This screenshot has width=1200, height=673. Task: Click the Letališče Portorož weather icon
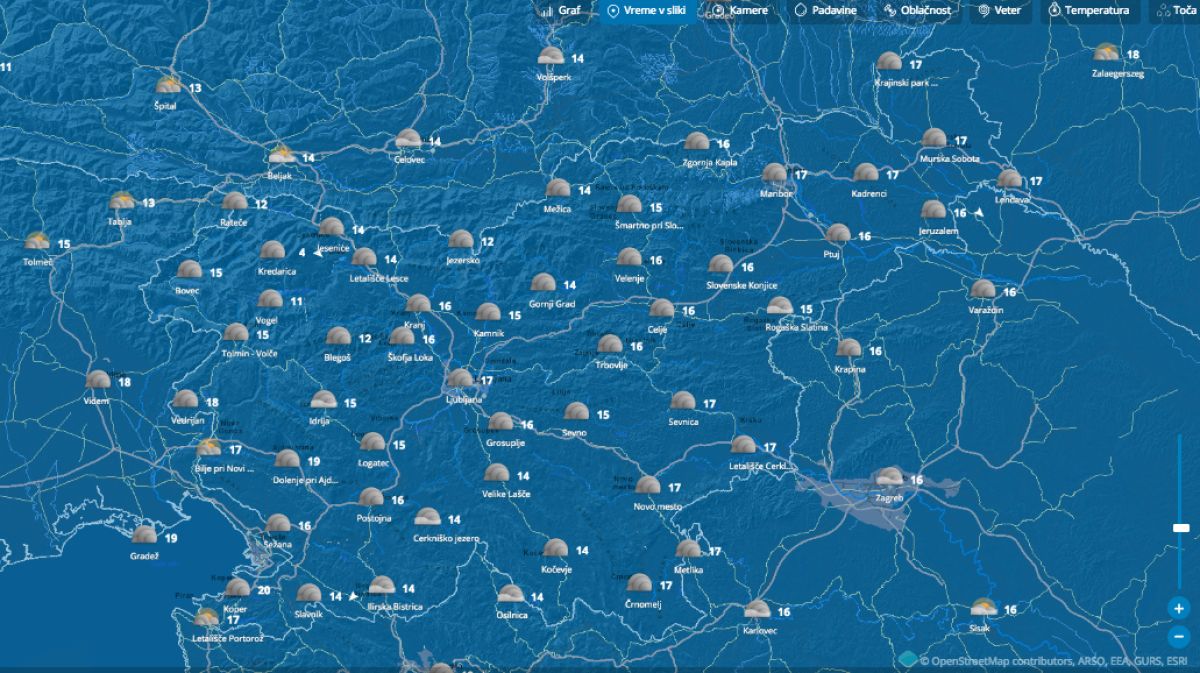click(207, 617)
